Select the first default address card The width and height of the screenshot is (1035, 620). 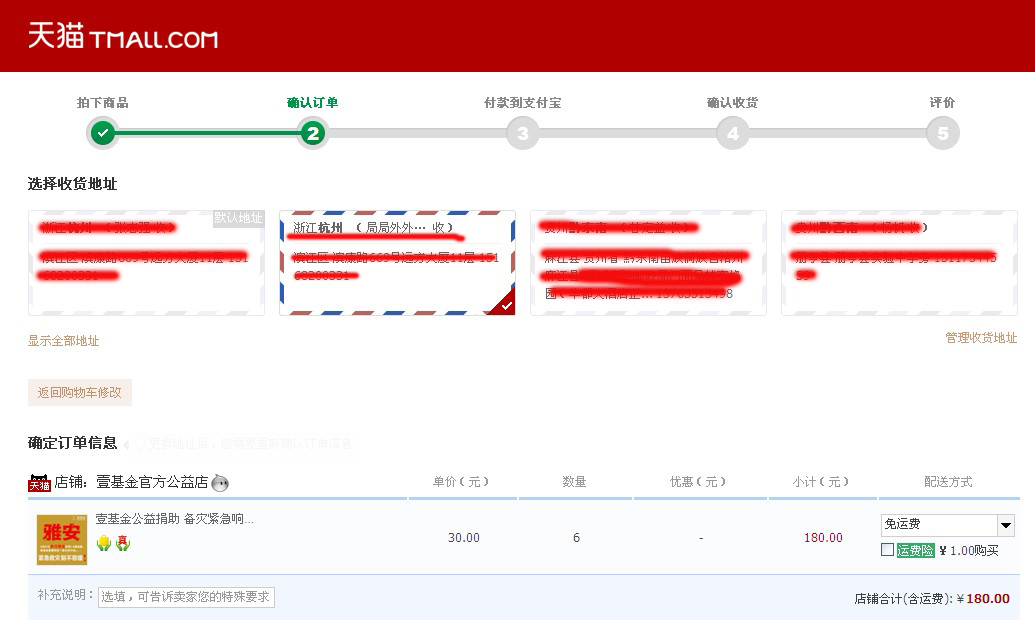tap(146, 263)
